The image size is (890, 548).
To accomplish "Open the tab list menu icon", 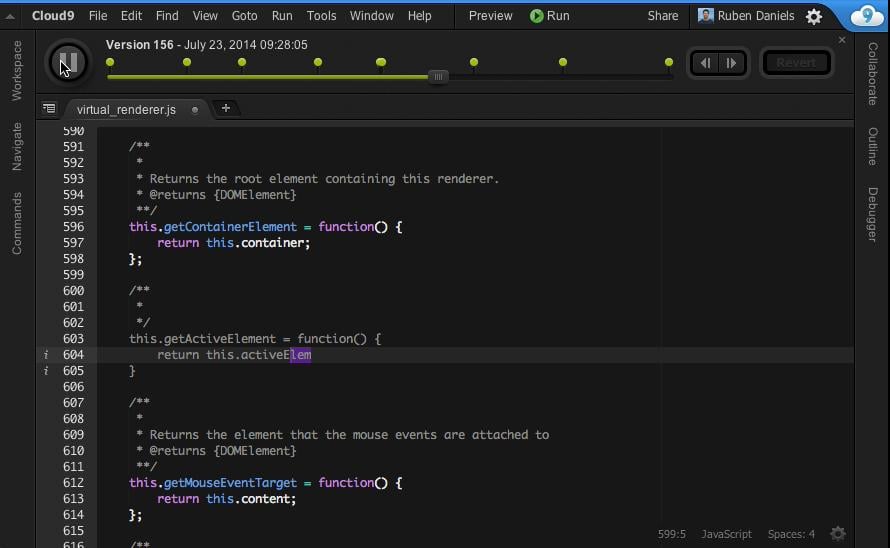I will pyautogui.click(x=49, y=108).
